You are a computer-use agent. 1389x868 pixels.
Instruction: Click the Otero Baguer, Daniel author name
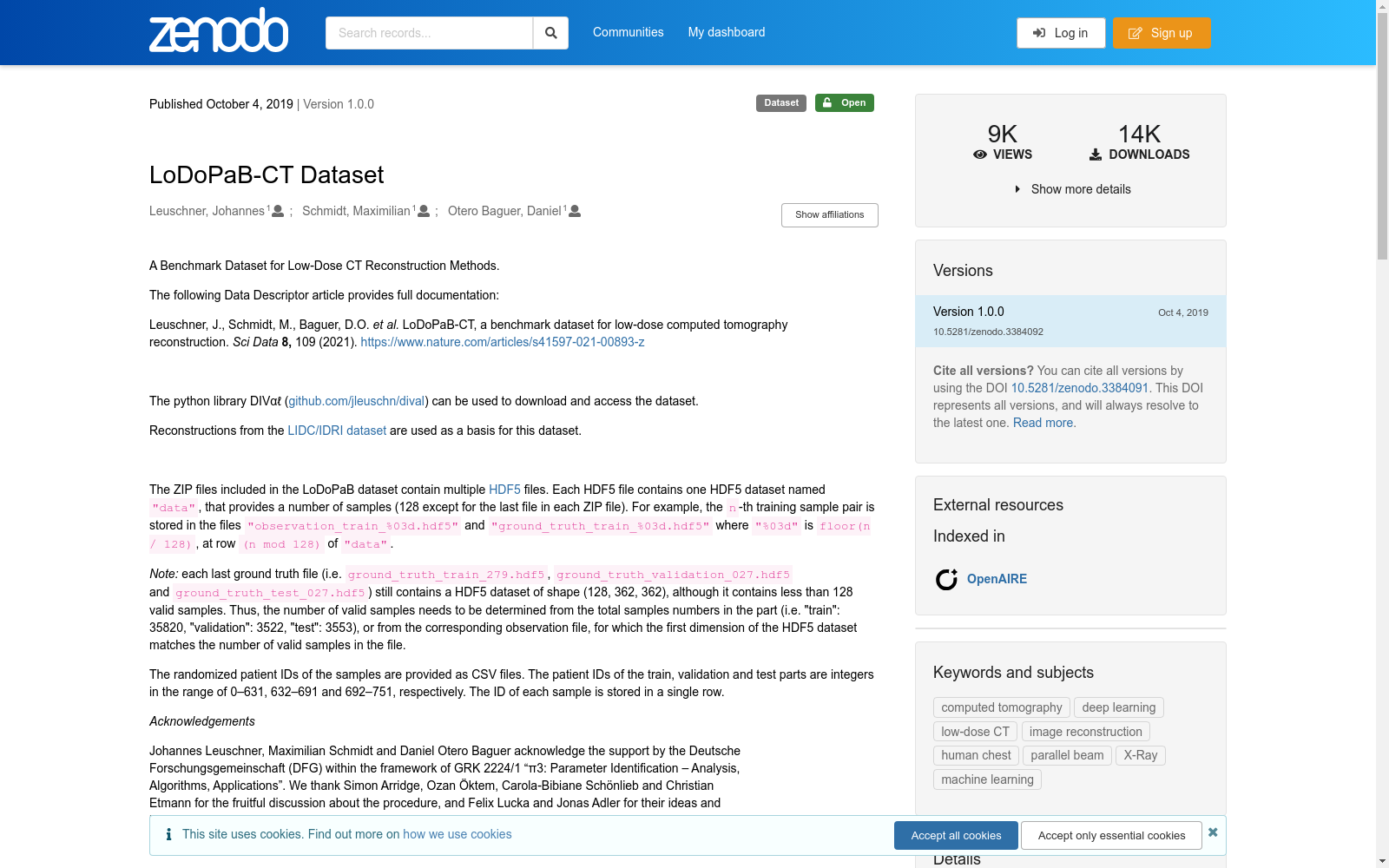[504, 211]
